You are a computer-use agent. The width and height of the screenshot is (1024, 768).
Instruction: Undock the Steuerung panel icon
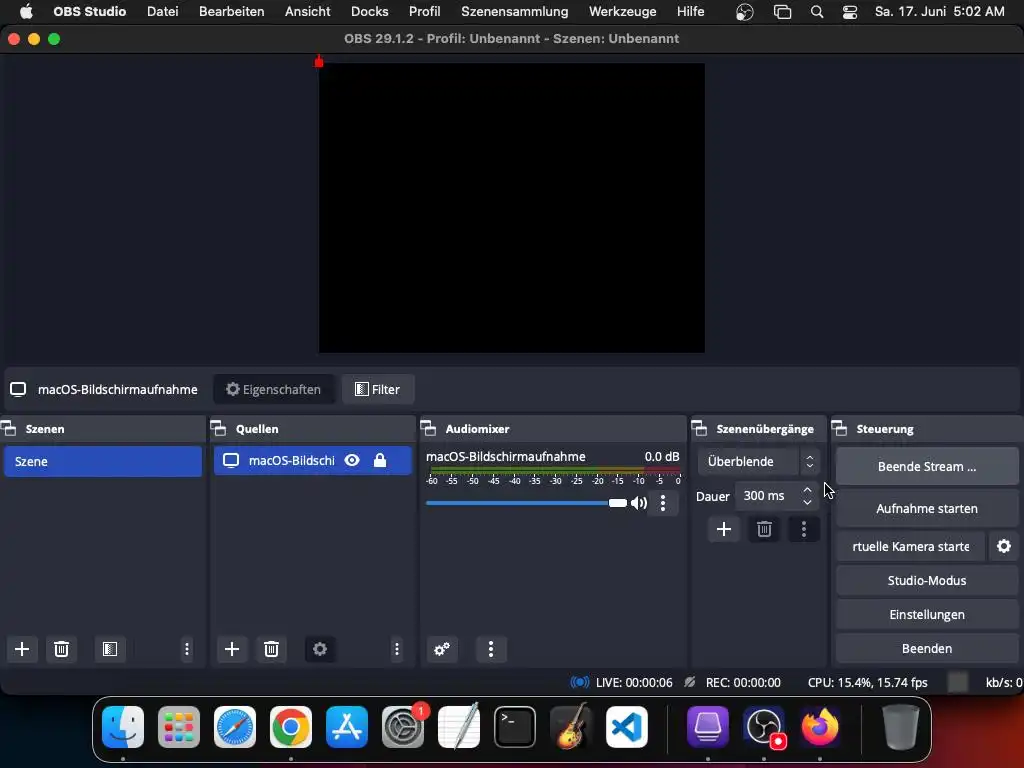(x=839, y=428)
